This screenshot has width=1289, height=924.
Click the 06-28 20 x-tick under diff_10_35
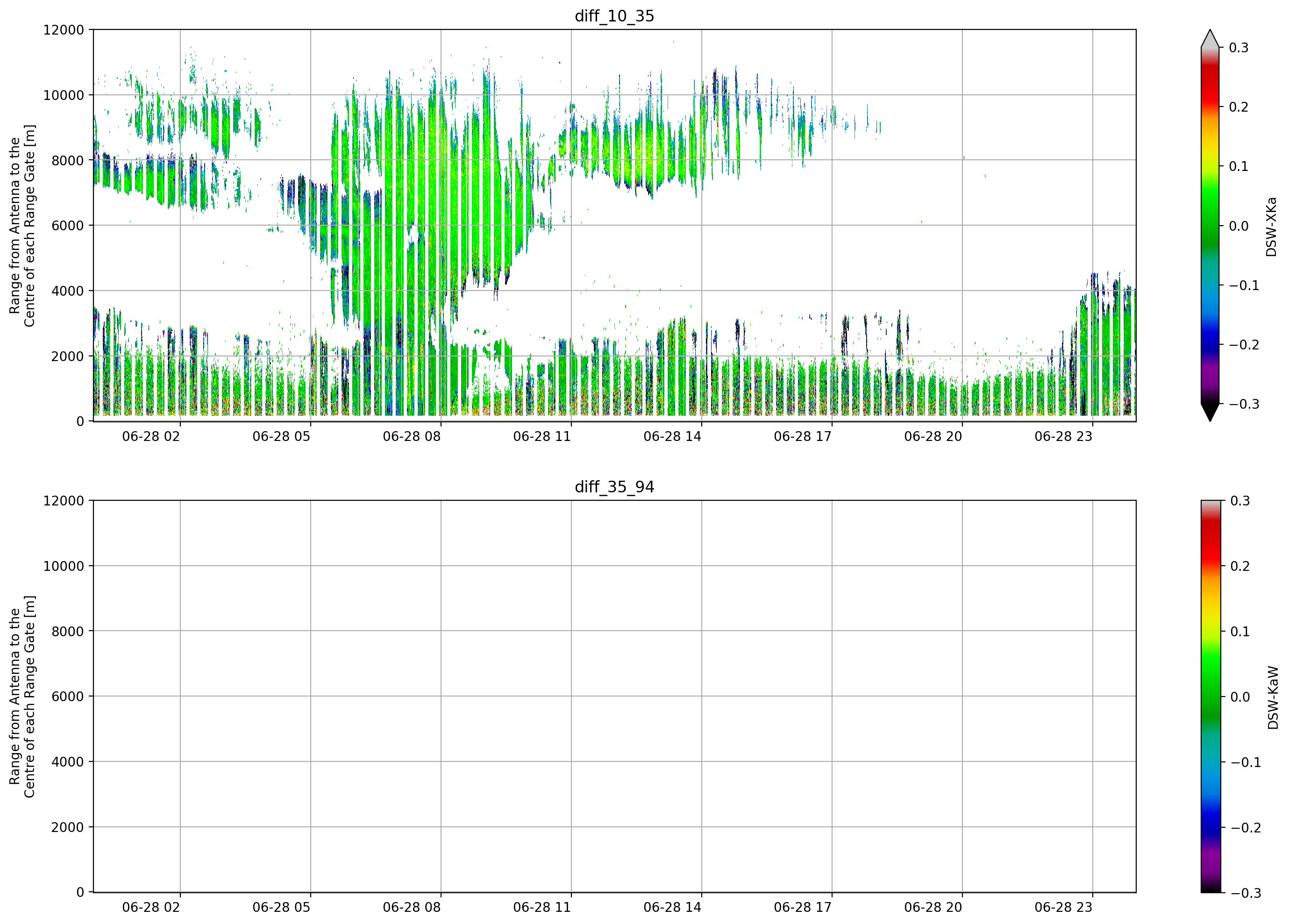tap(933, 436)
